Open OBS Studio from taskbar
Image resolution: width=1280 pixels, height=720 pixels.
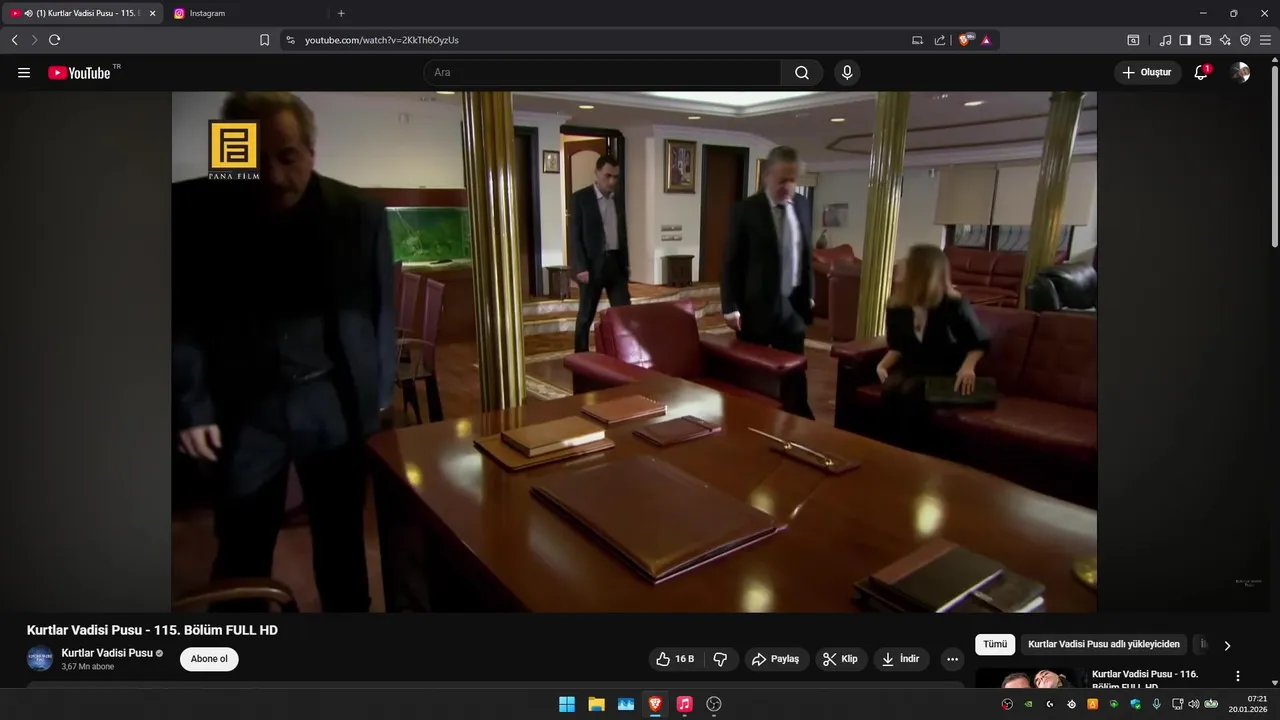point(714,704)
